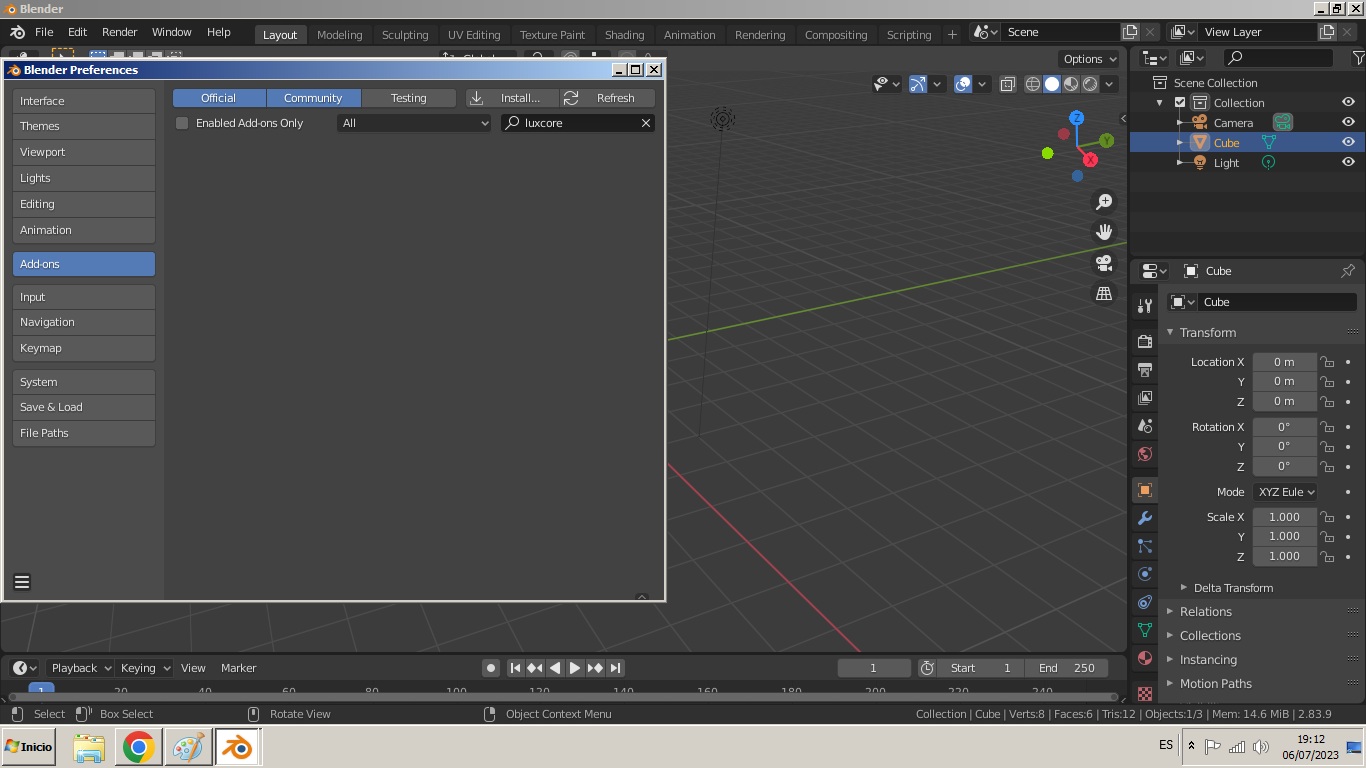Viewport: 1366px width, 768px height.
Task: Open the add-on category All dropdown
Action: 414,123
